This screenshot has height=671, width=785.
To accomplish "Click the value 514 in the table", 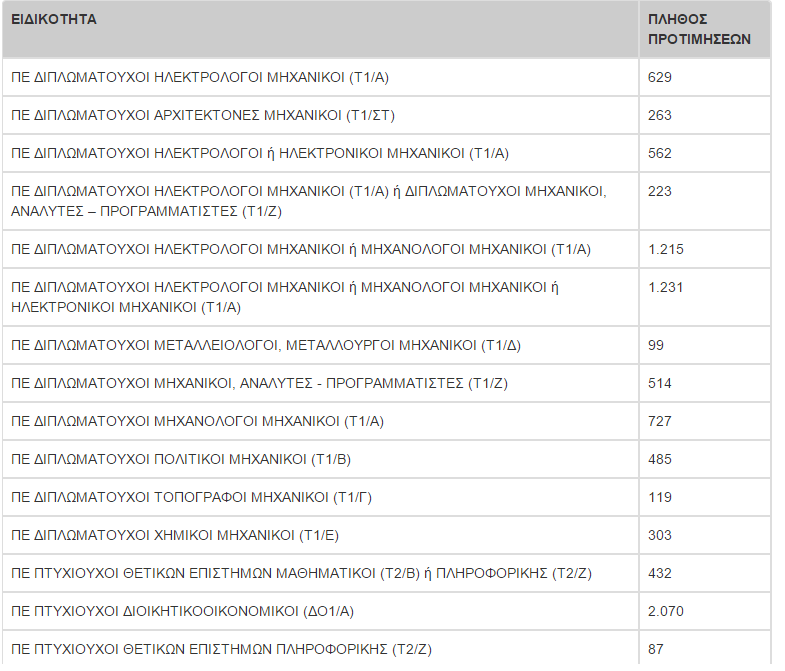I will pyautogui.click(x=660, y=383).
